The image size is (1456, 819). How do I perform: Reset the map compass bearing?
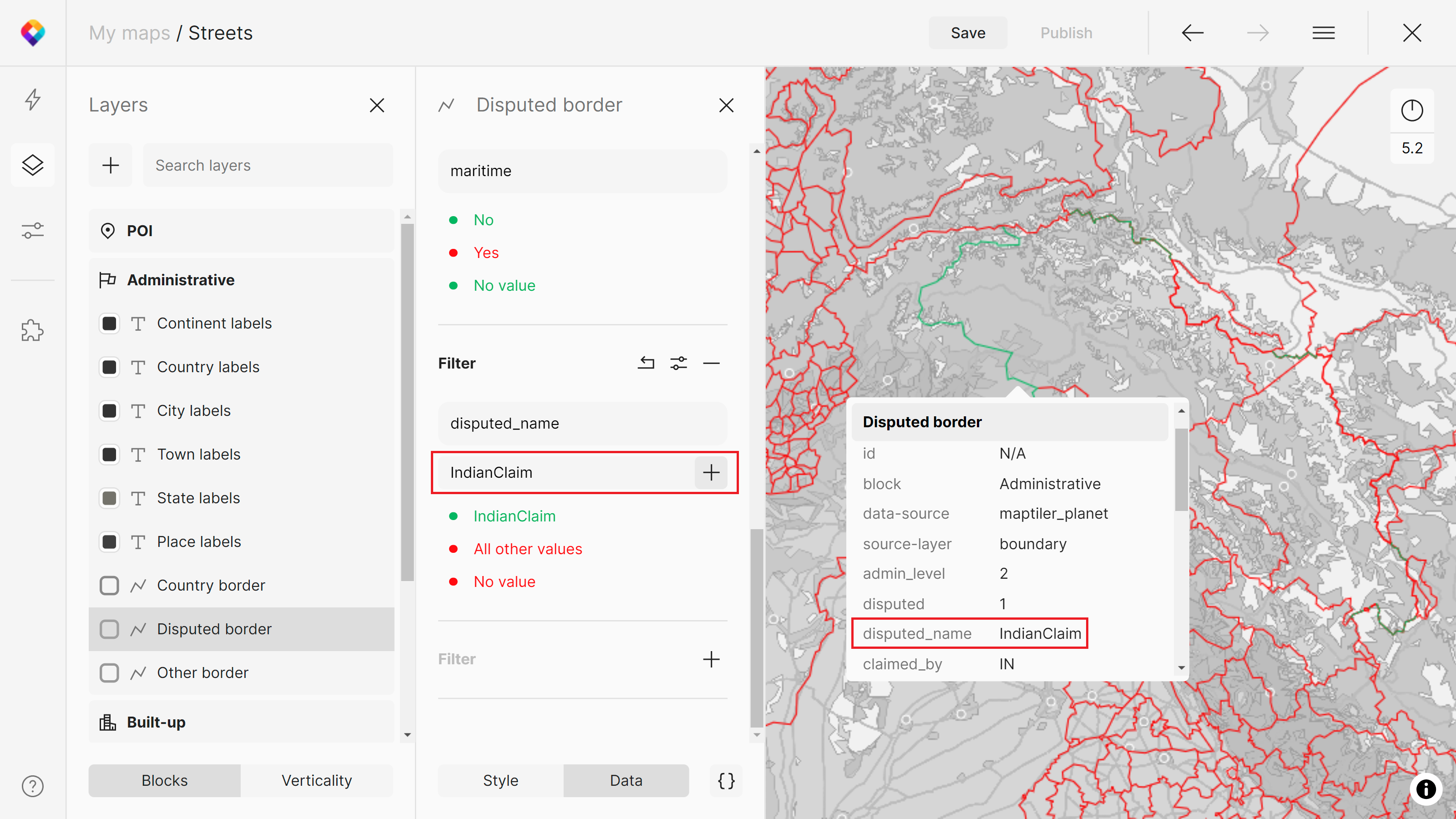1411,110
